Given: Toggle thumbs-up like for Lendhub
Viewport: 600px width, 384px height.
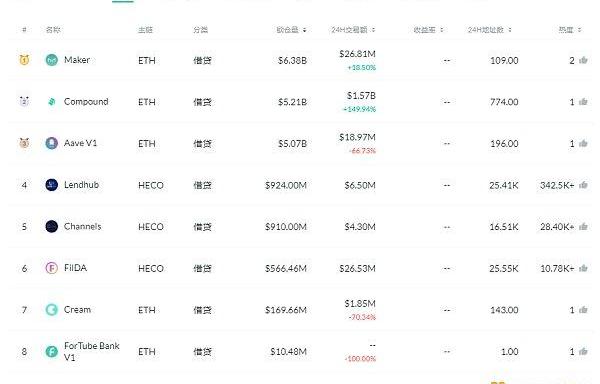Looking at the screenshot, I should (583, 185).
